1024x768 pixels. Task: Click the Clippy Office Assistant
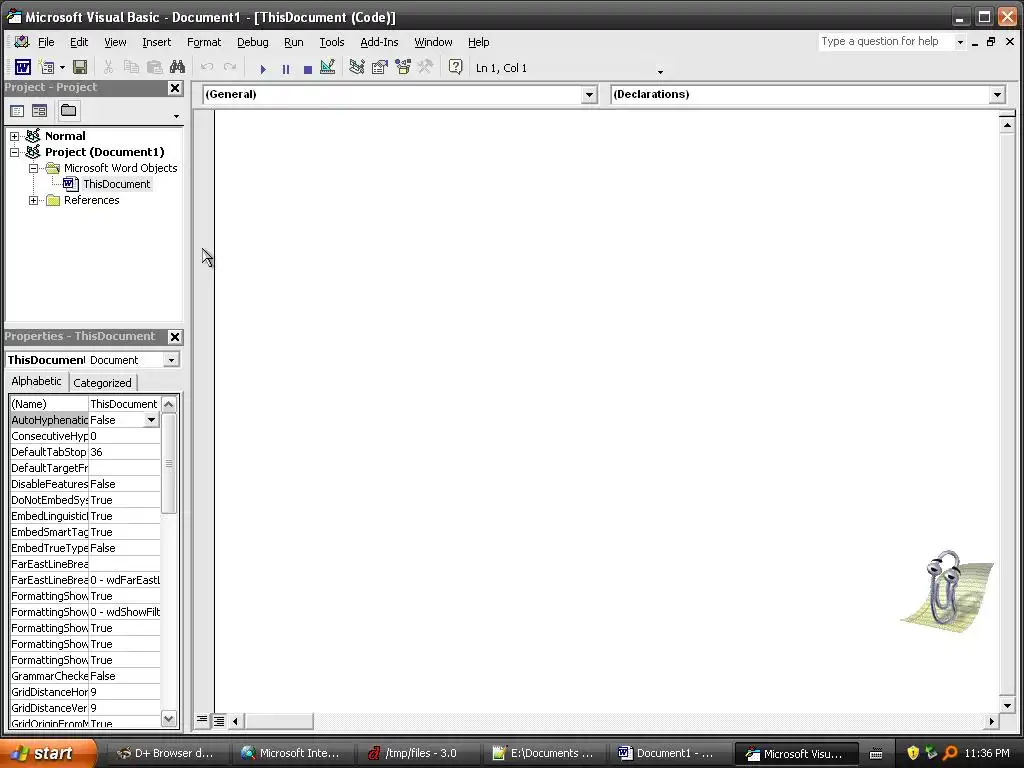click(x=947, y=591)
